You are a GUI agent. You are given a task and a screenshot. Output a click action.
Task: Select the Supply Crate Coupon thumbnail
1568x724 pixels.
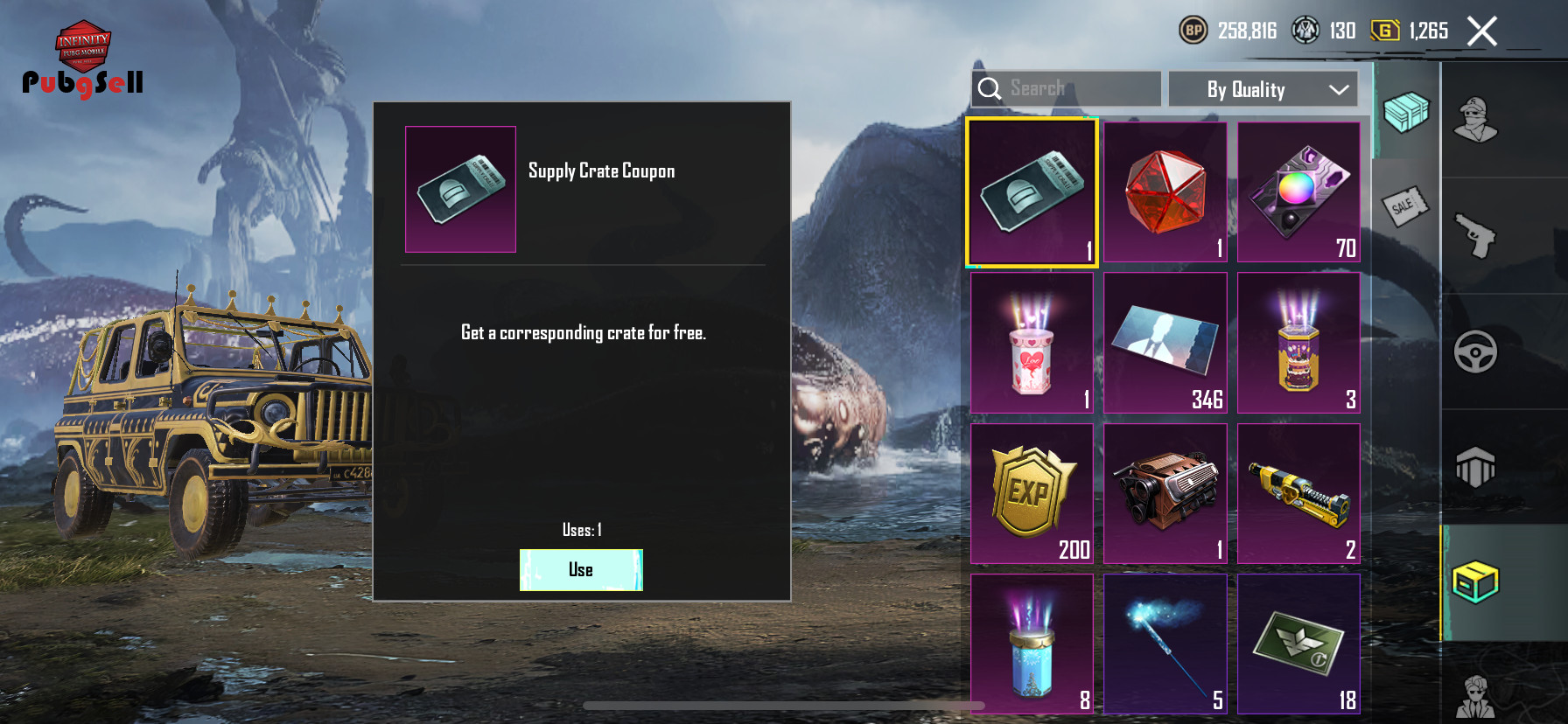tap(460, 189)
